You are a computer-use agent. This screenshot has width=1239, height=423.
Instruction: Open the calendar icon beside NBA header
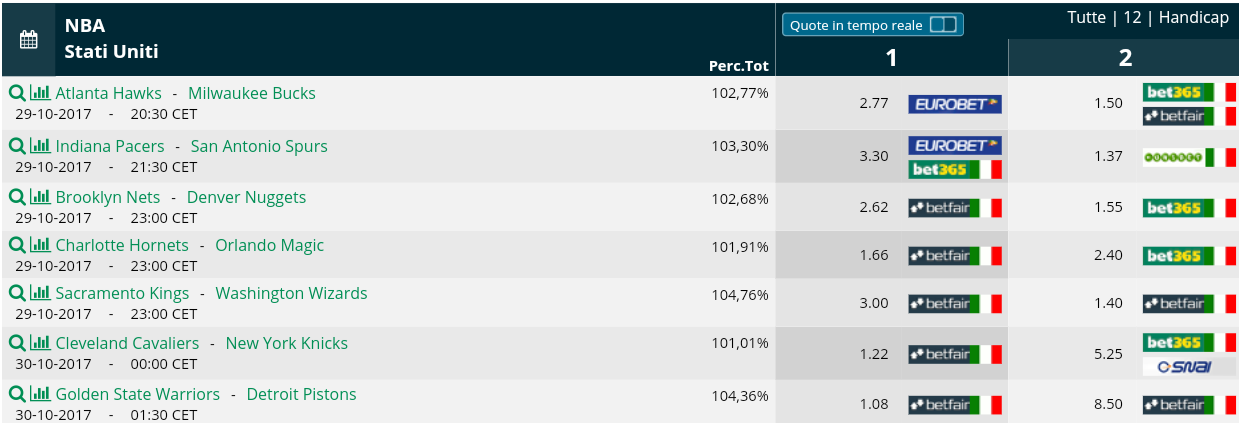[x=29, y=40]
